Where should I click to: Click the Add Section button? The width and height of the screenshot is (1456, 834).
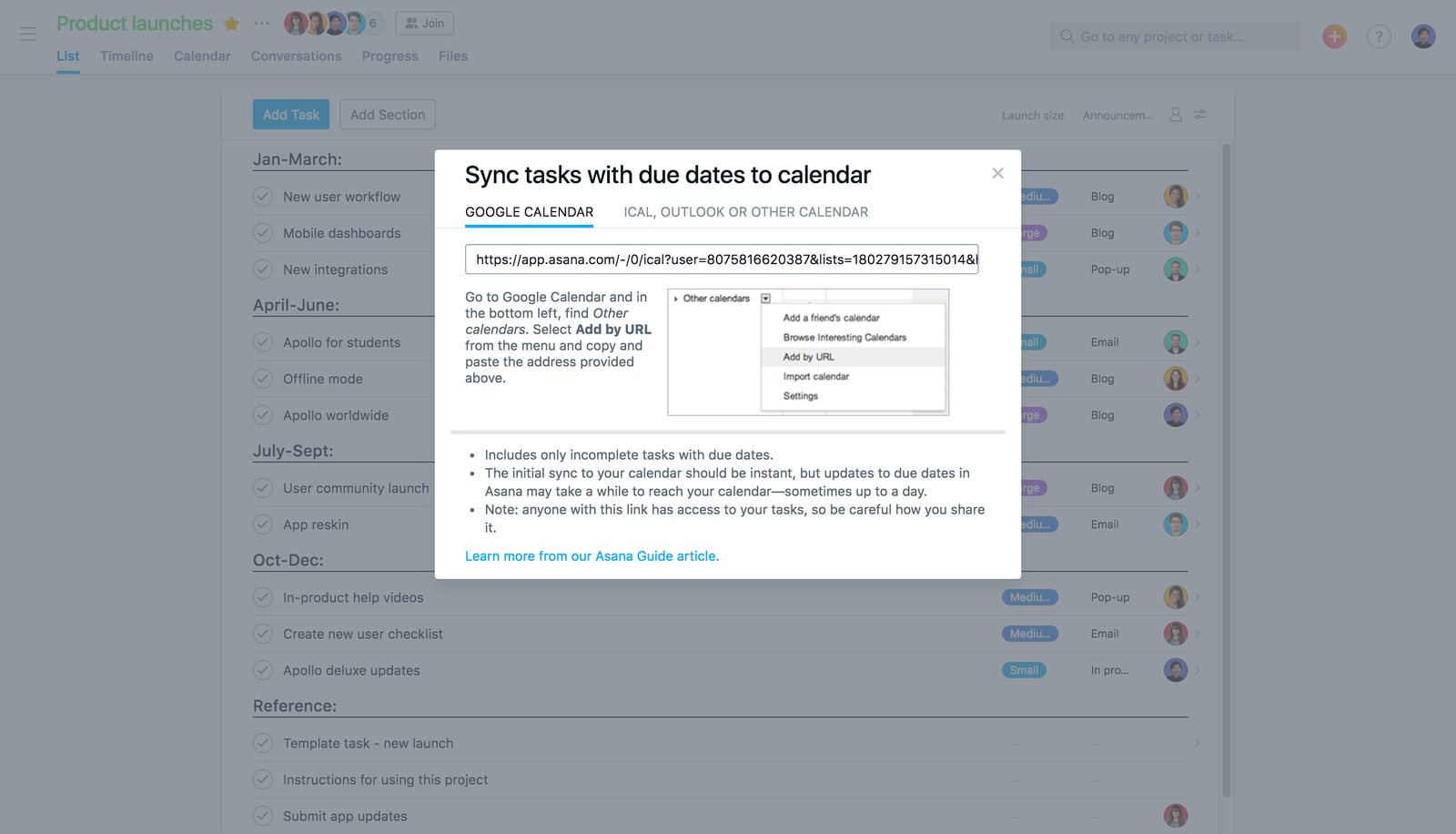(x=388, y=115)
